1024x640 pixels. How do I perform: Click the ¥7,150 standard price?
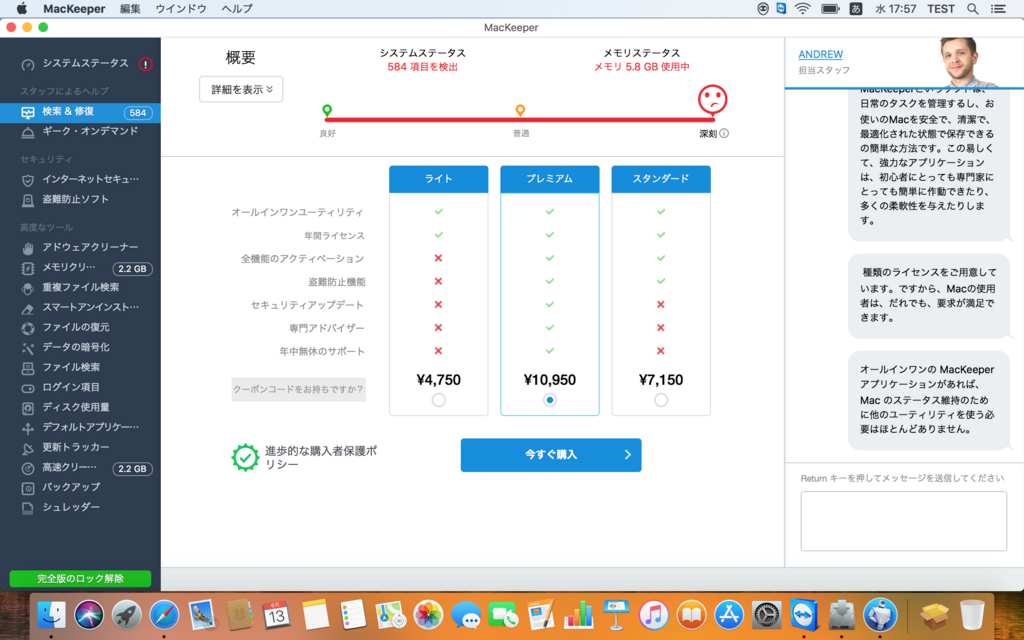[661, 379]
